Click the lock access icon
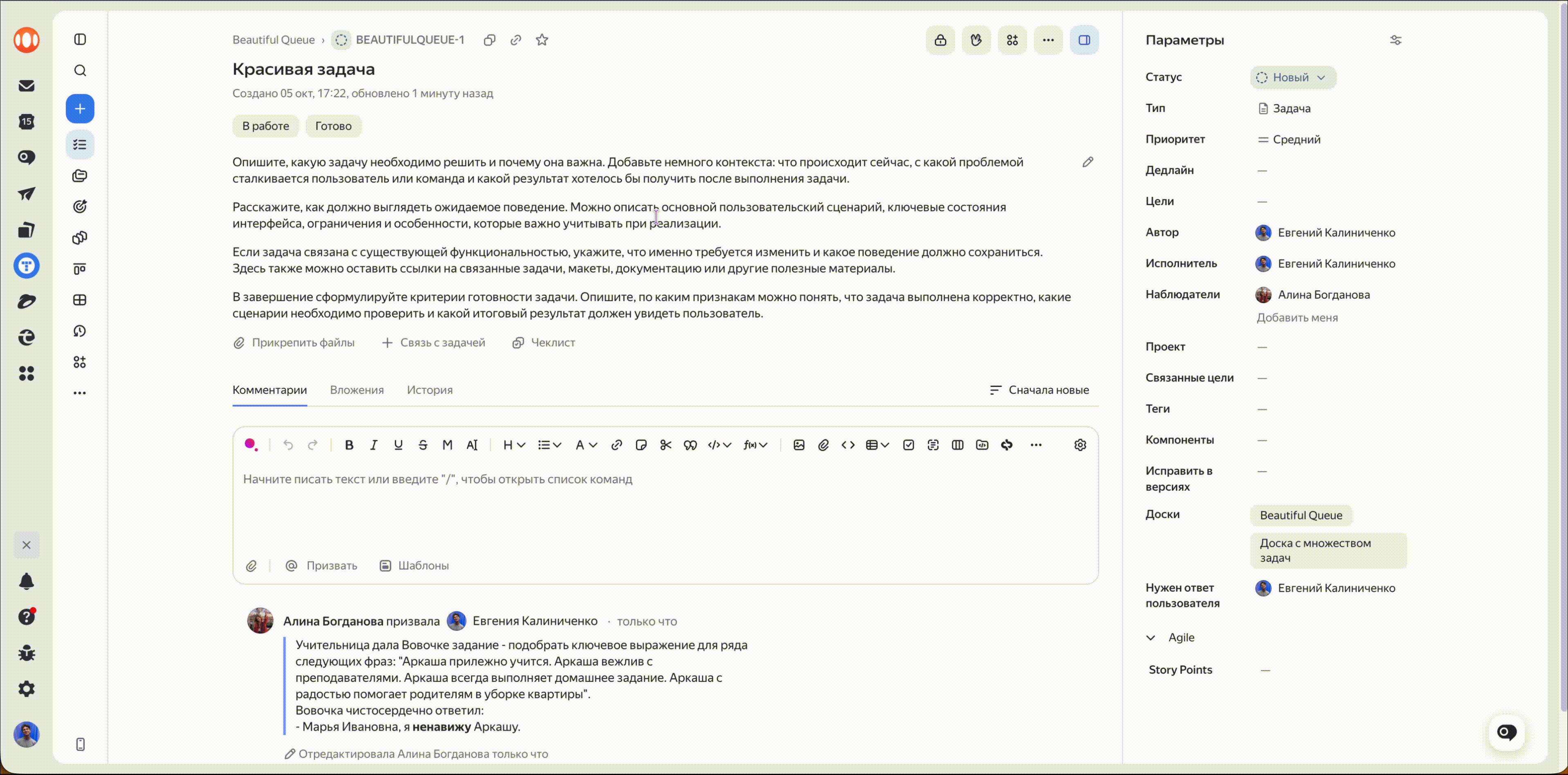Screen dimensions: 1568x775 click(941, 40)
